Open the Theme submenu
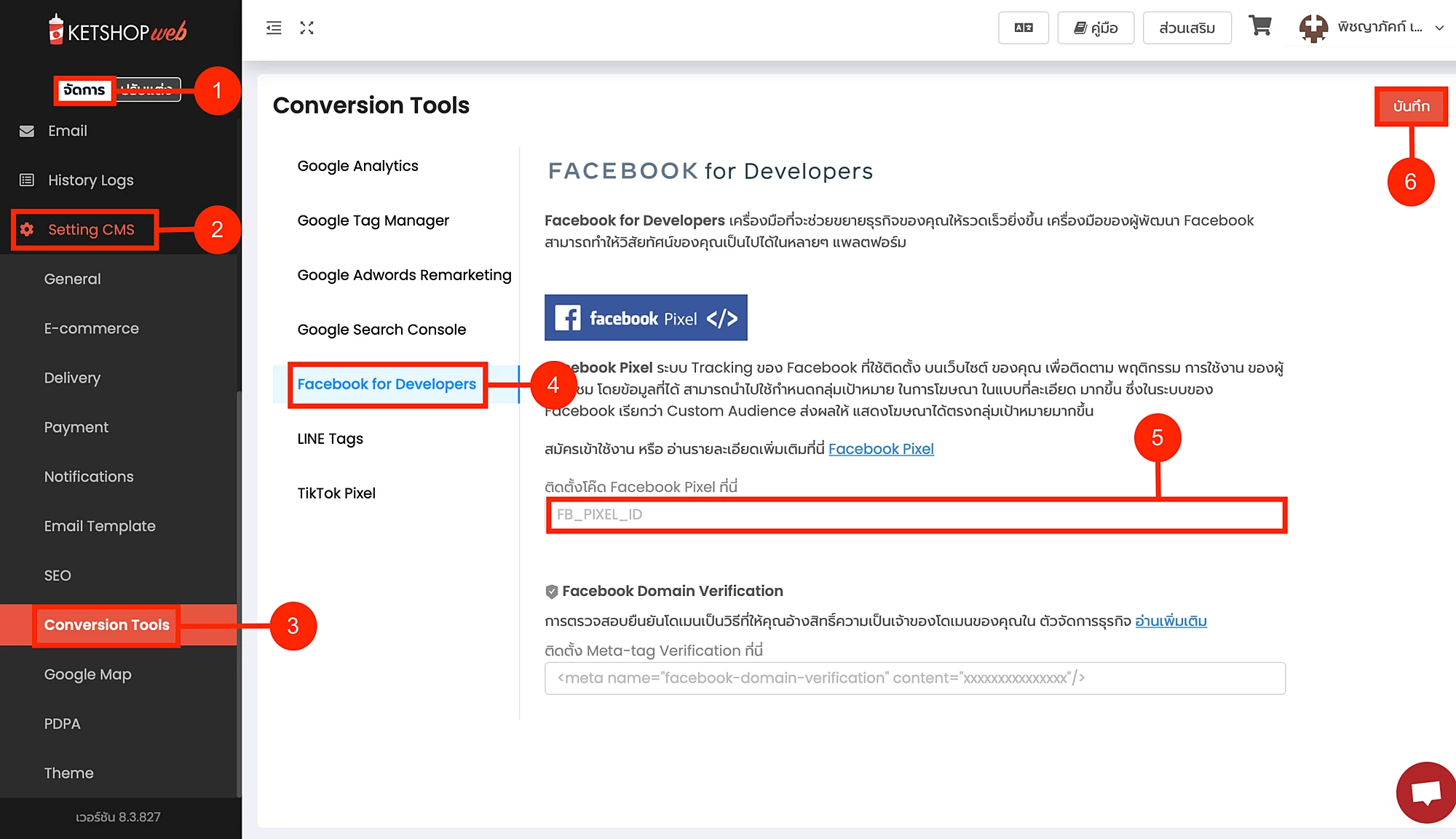The height and width of the screenshot is (839, 1456). coord(68,774)
